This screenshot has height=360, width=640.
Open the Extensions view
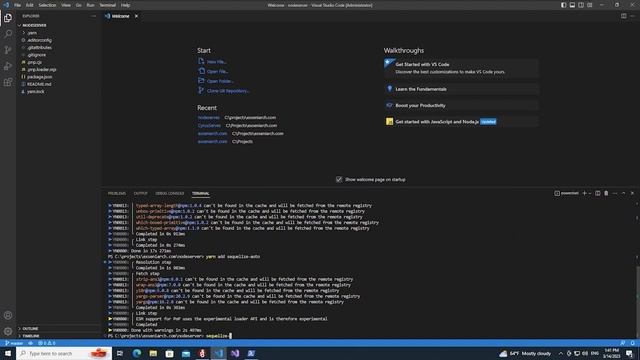coord(8,82)
